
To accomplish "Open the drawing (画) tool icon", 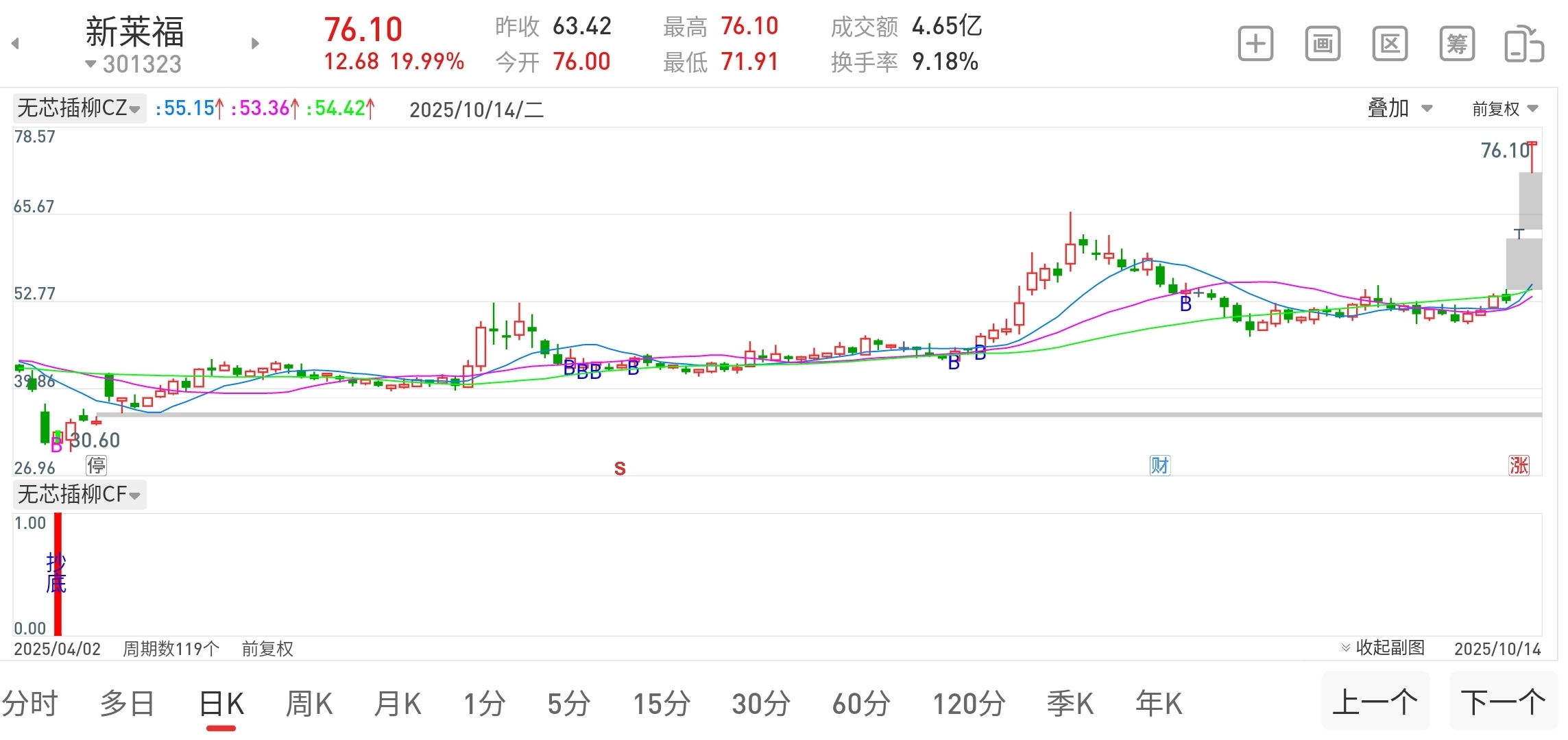I will [x=1323, y=45].
